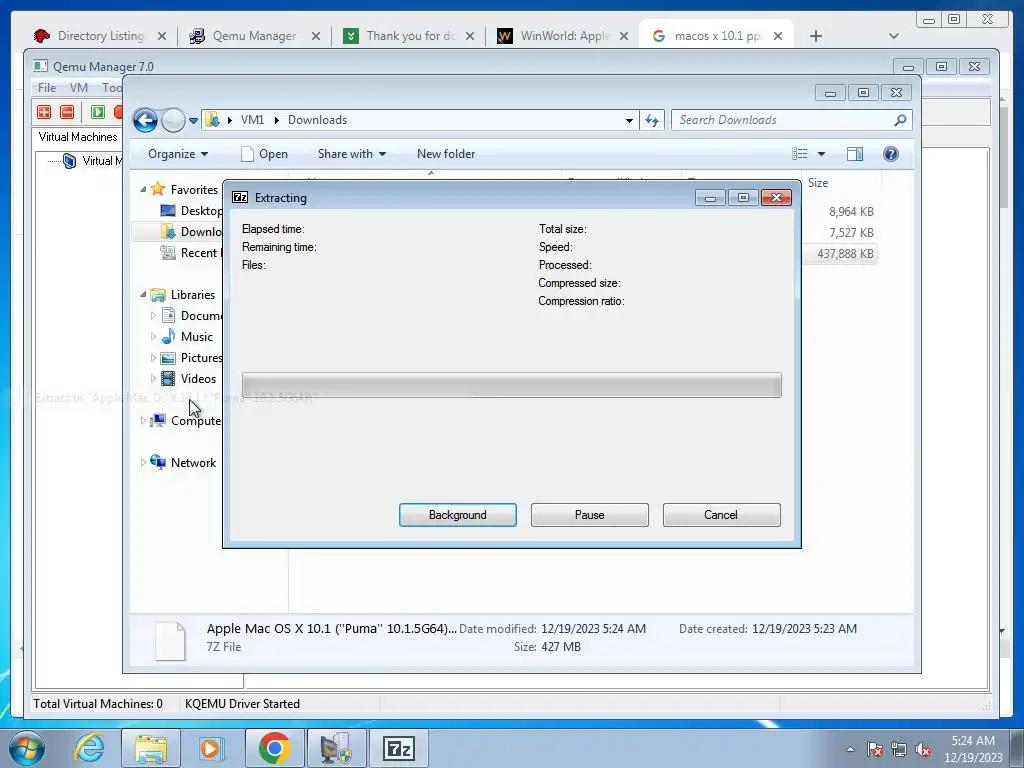Click the search magnifier icon

click(901, 120)
